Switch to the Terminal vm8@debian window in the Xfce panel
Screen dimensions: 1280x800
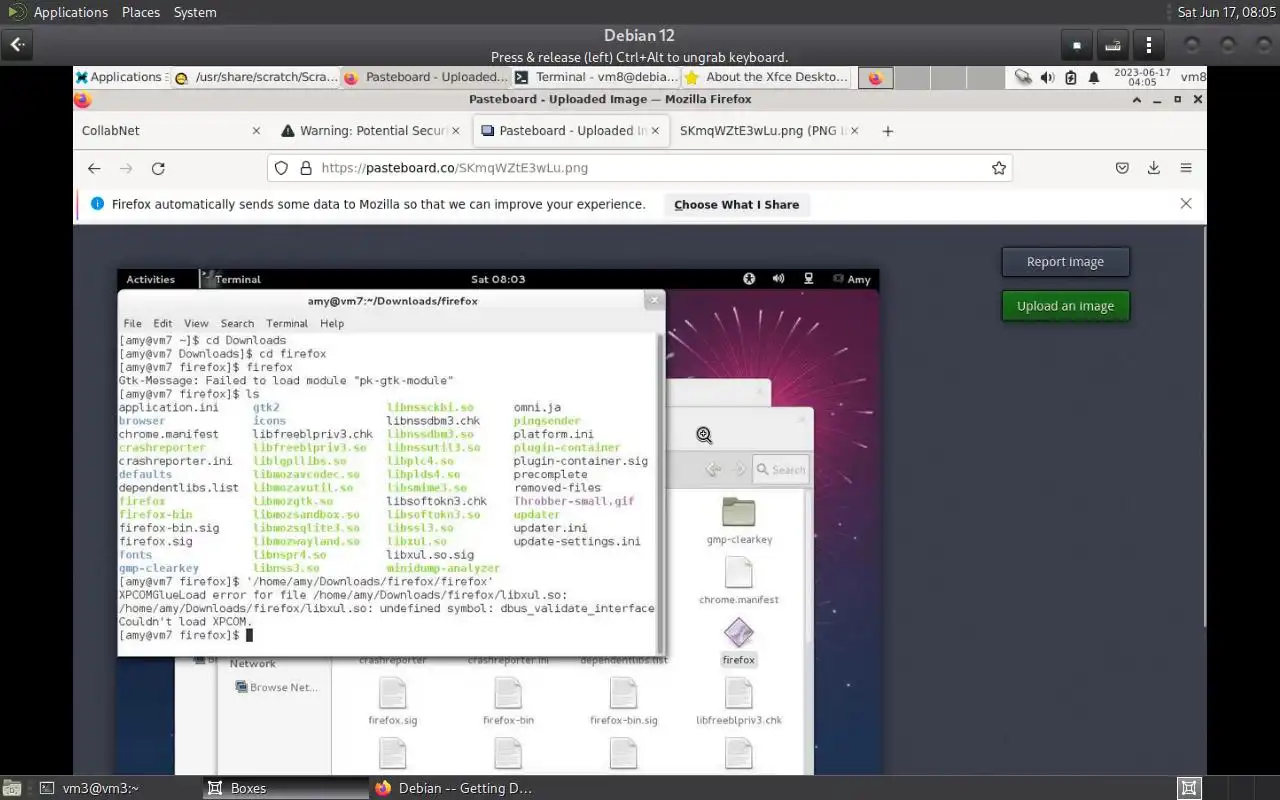[x=596, y=77]
